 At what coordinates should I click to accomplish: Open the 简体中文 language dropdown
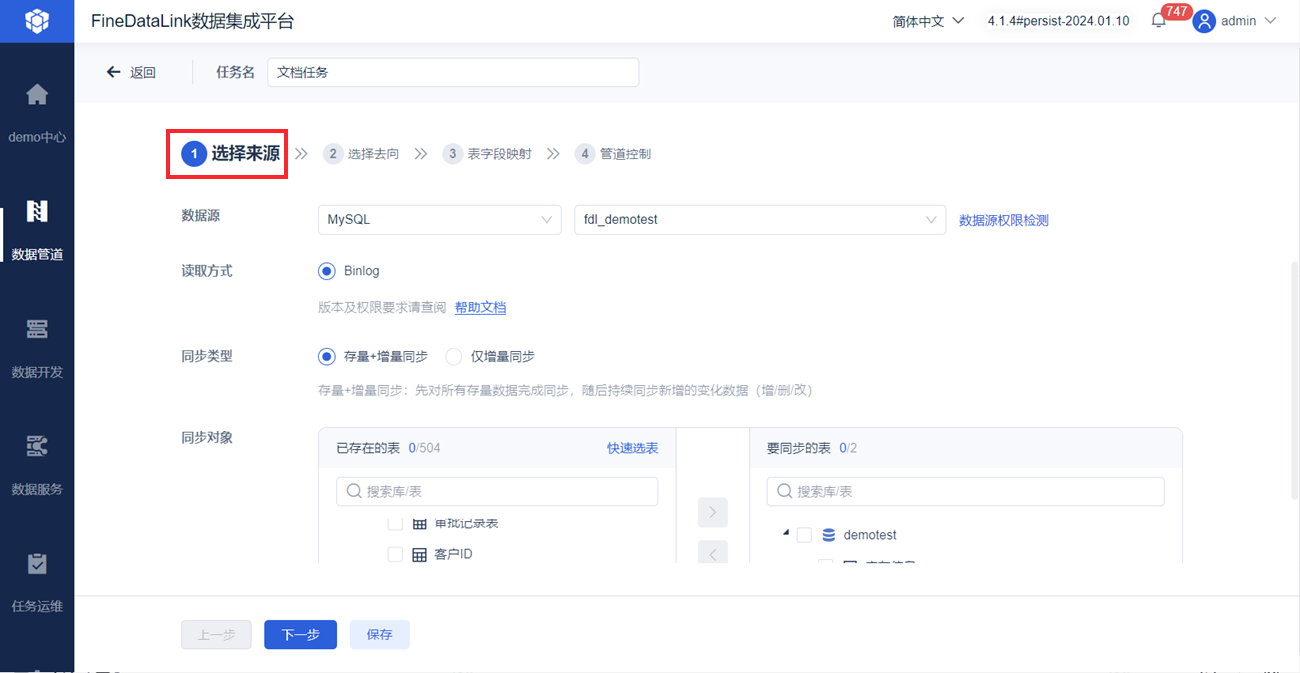(x=928, y=21)
